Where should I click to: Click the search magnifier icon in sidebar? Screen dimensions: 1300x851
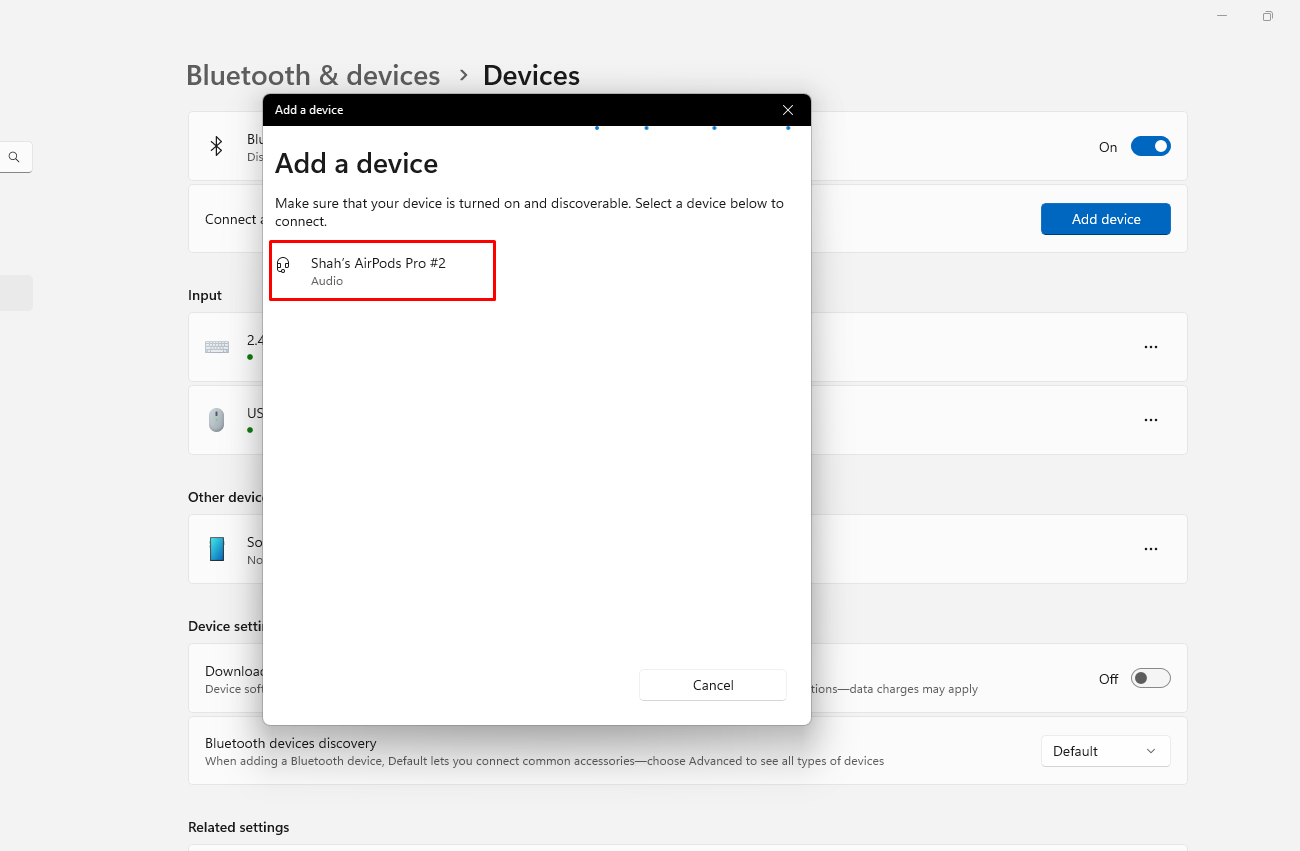click(x=14, y=157)
